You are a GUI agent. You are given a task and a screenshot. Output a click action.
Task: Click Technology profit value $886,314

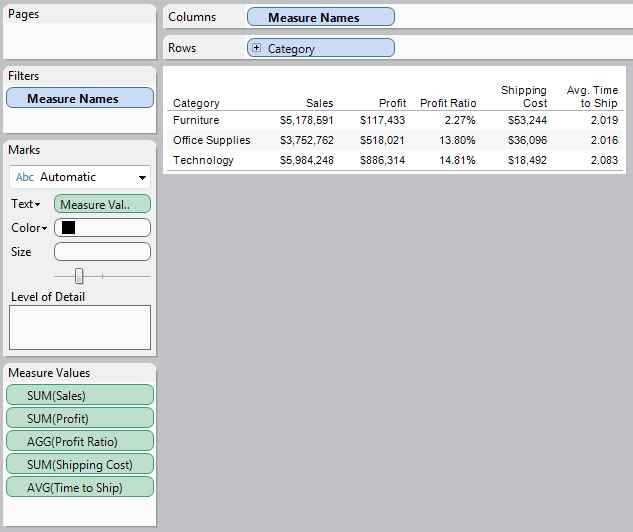tap(382, 160)
